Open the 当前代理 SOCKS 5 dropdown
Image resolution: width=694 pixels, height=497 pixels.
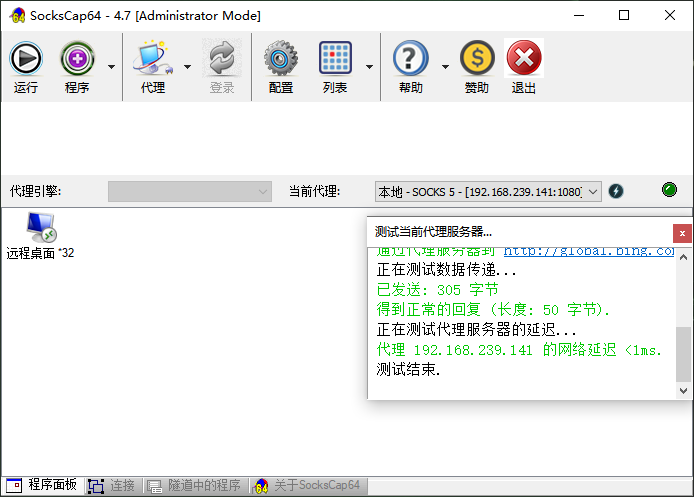tap(488, 192)
